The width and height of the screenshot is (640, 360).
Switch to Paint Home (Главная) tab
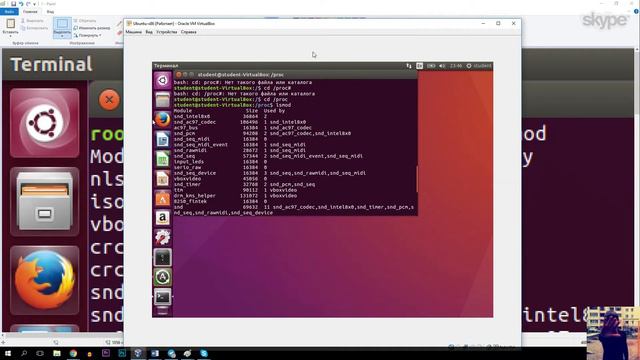[x=30, y=11]
